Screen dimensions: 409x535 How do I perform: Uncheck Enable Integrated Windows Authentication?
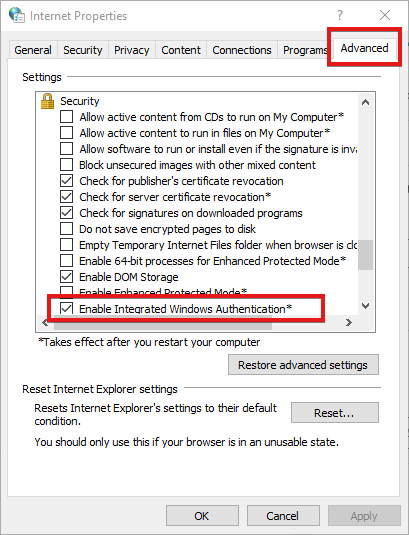tap(66, 309)
